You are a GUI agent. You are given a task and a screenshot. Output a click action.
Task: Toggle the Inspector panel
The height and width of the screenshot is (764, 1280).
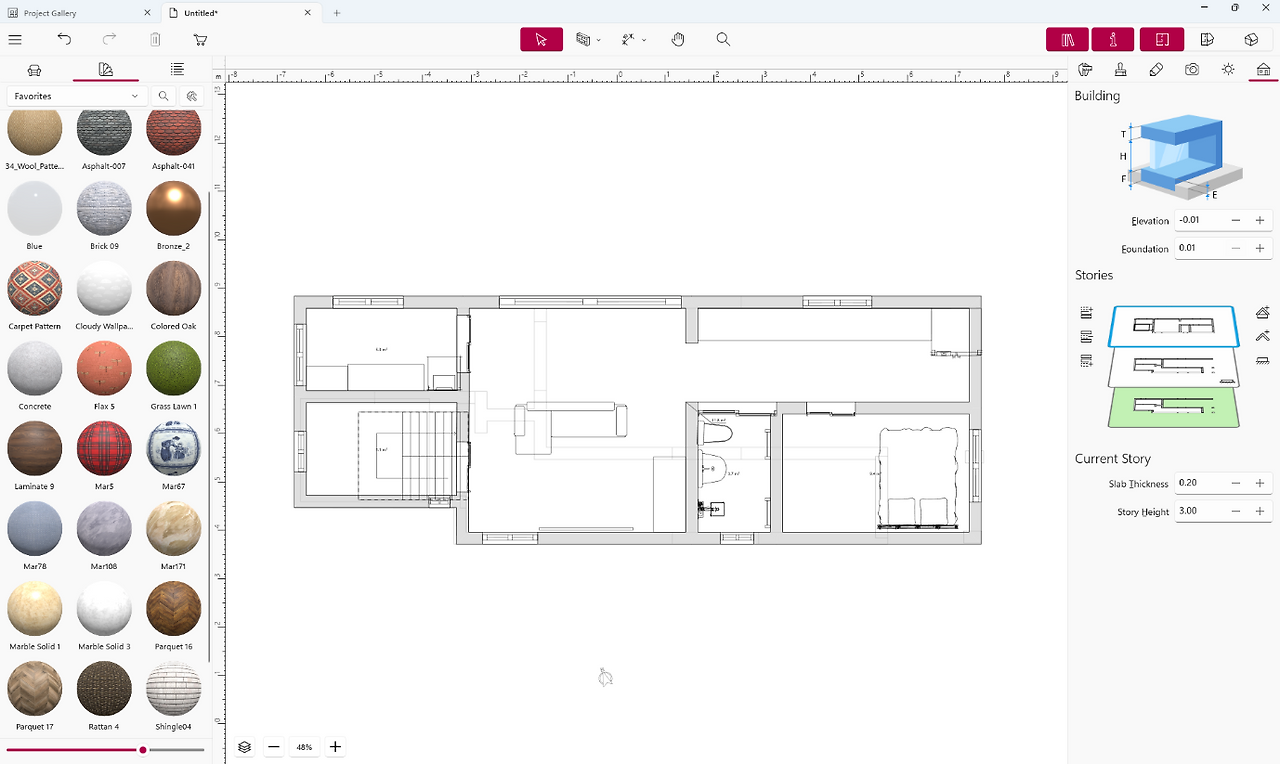point(1113,39)
